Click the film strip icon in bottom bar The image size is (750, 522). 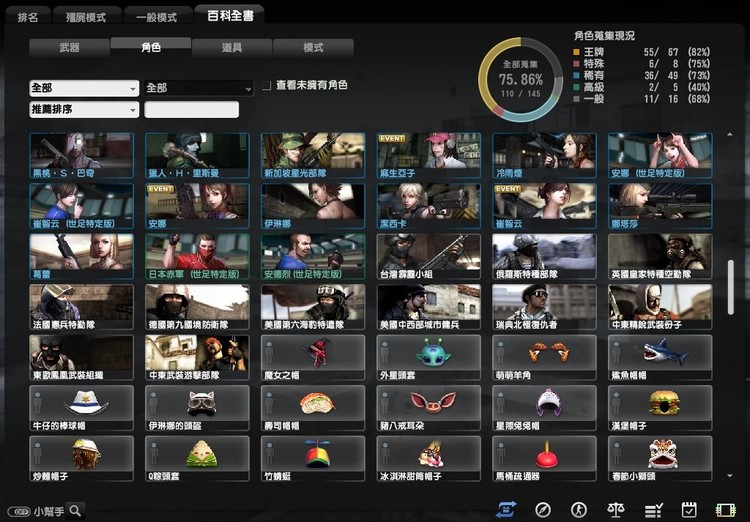(x=725, y=510)
